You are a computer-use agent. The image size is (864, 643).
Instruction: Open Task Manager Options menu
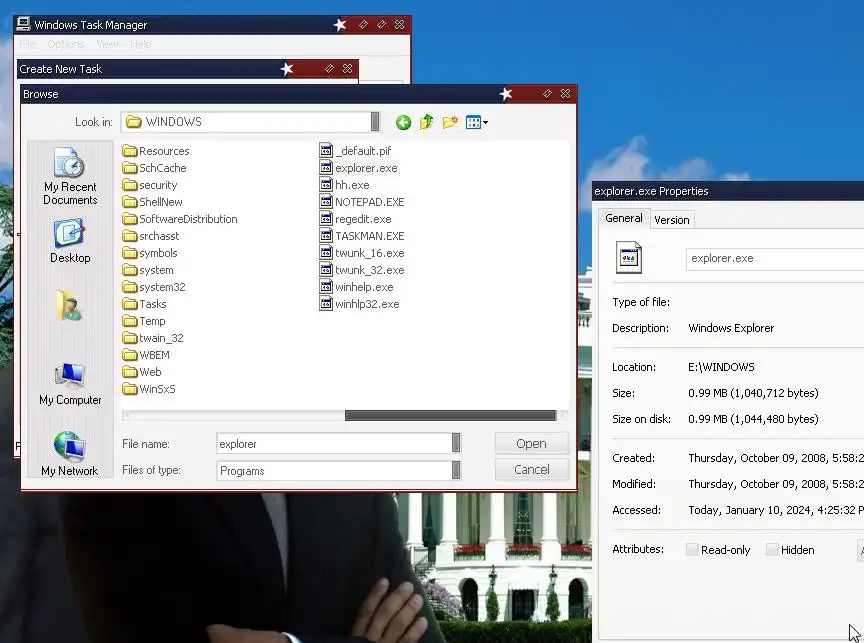click(x=66, y=44)
